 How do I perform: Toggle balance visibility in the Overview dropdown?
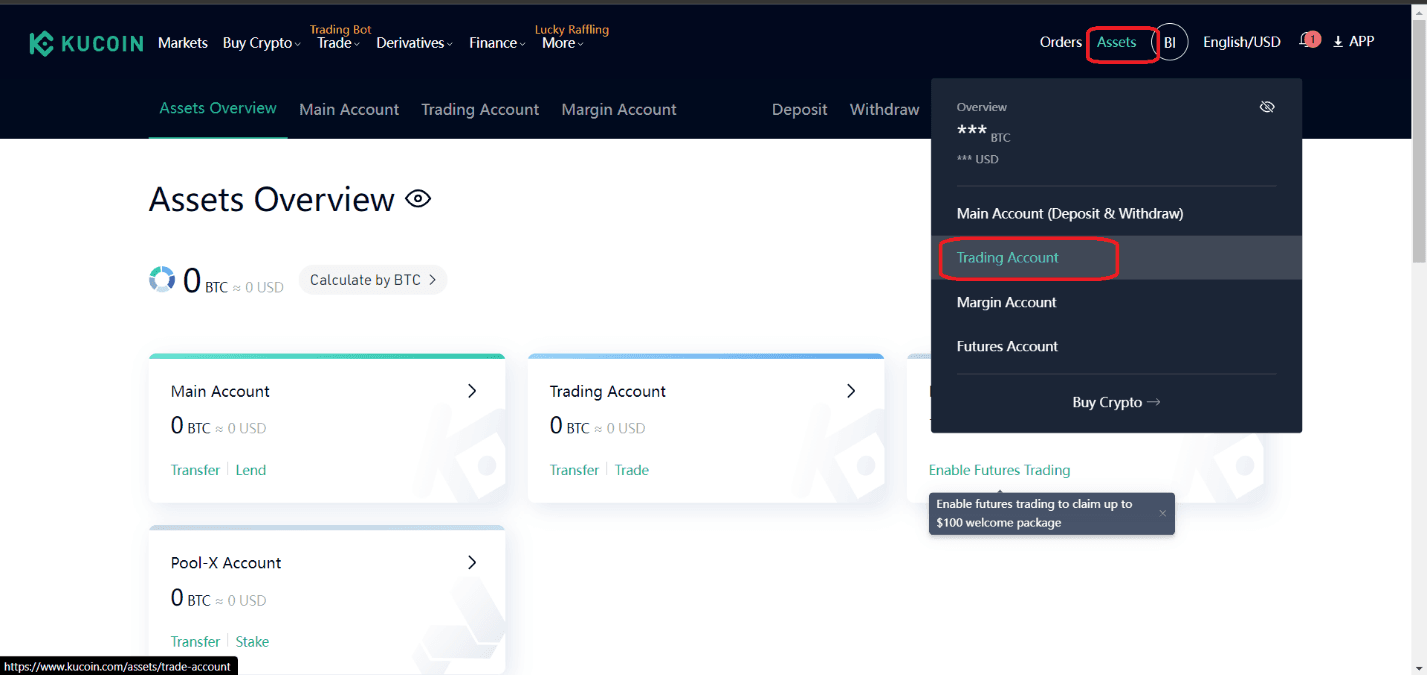(1267, 107)
